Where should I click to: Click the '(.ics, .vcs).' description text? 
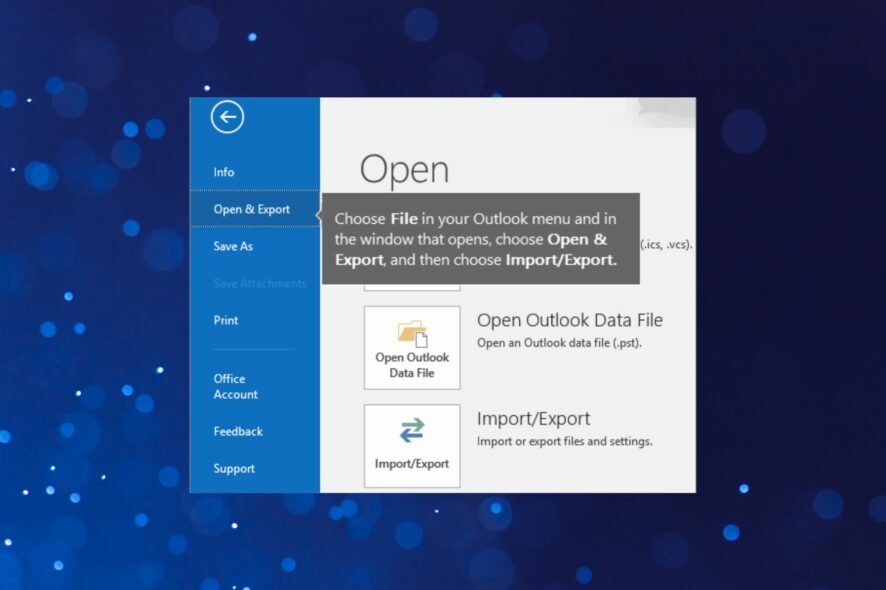tap(666, 245)
